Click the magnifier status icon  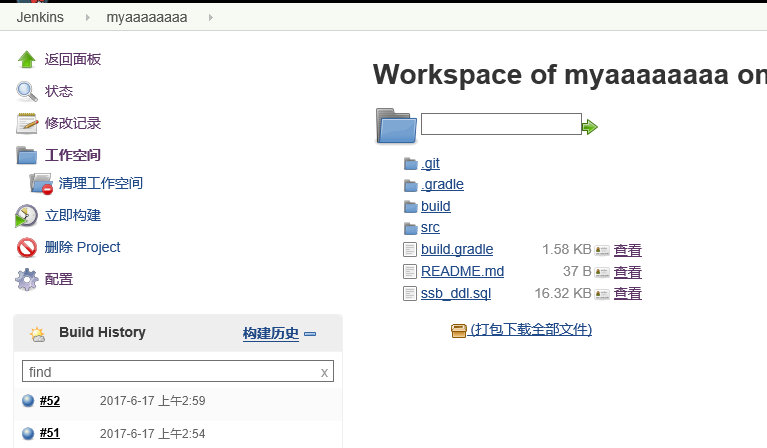pos(27,92)
